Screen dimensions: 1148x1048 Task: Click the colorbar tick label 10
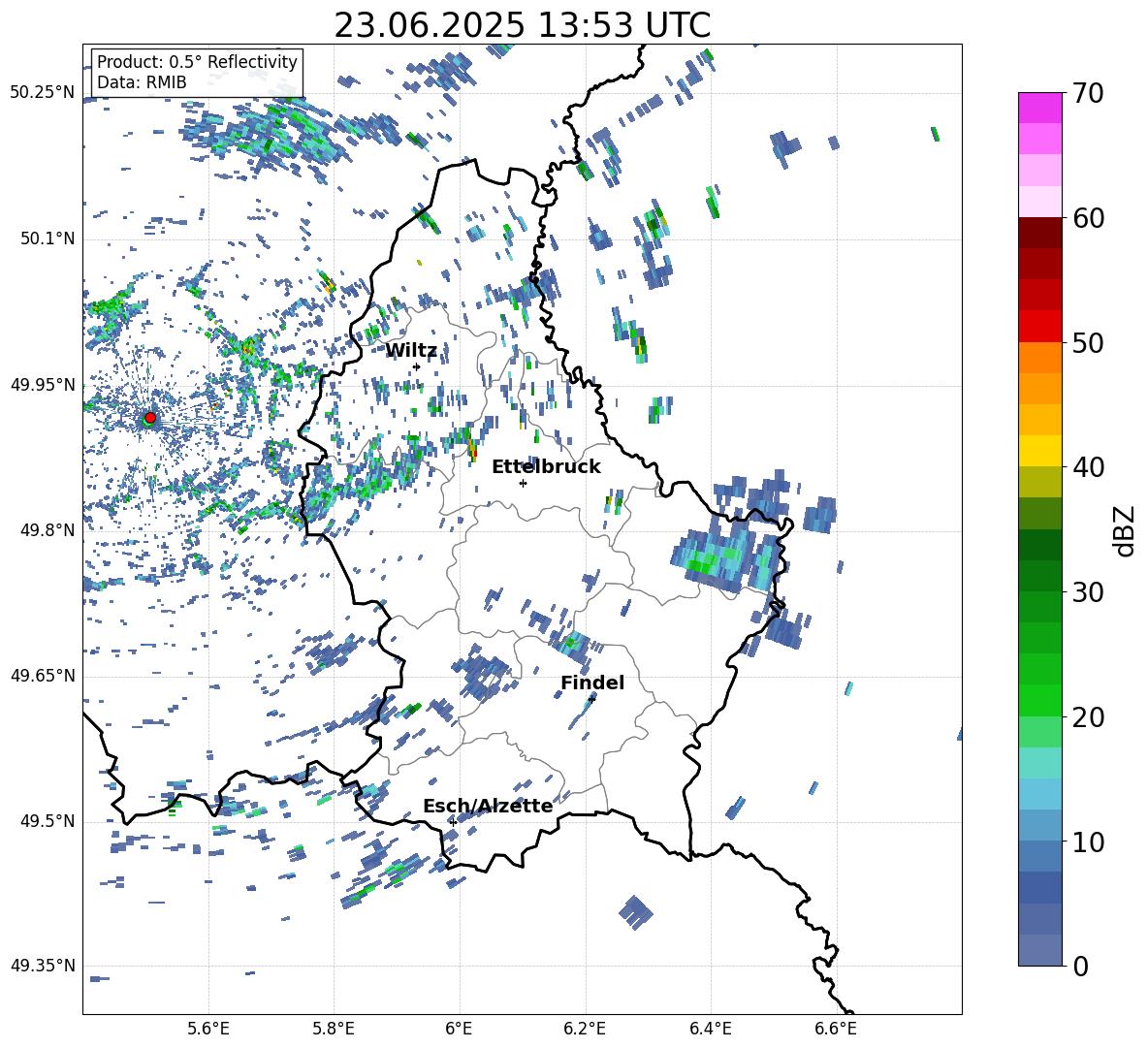coord(1088,842)
